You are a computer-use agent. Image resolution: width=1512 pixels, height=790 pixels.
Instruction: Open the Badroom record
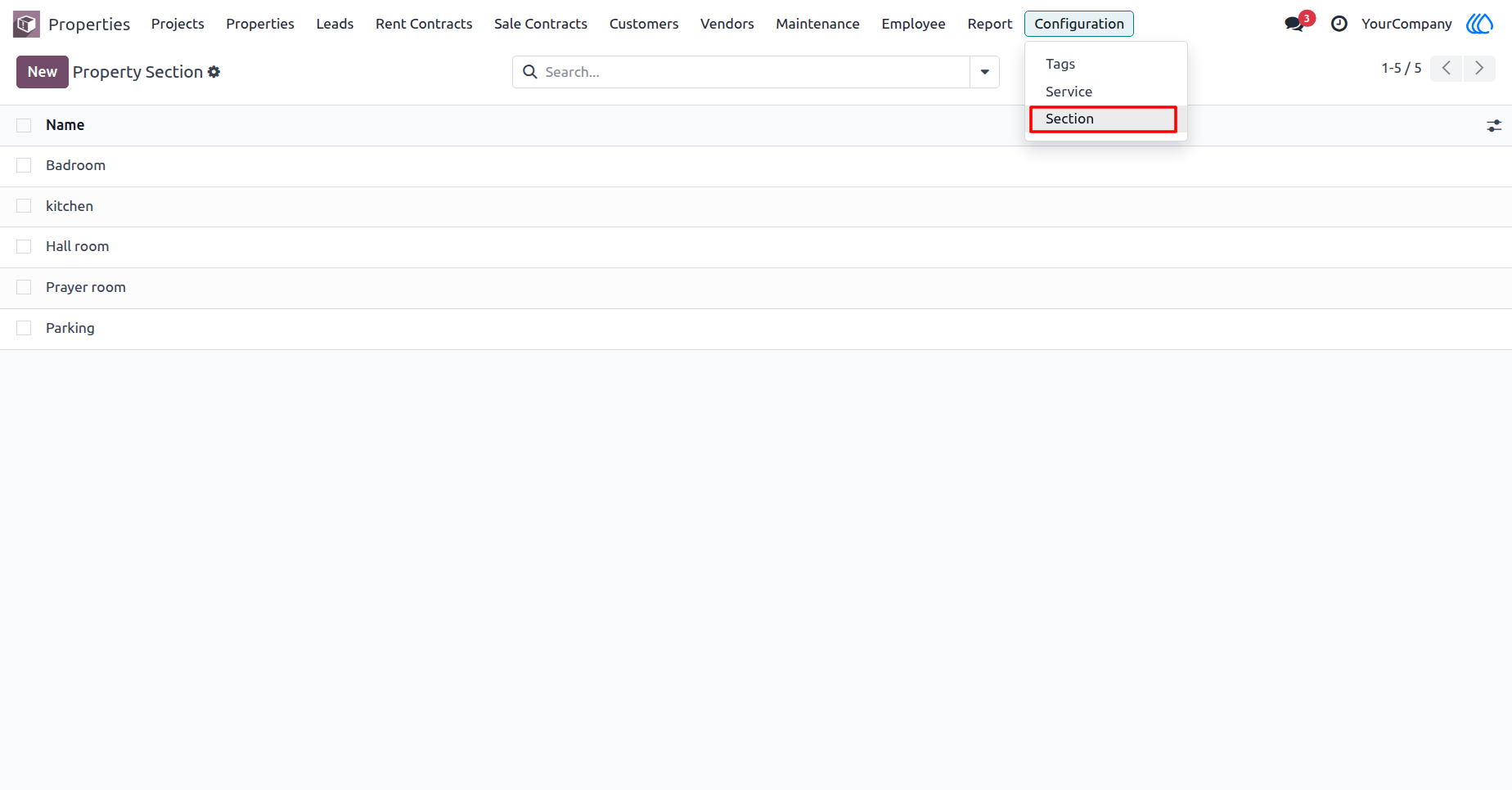[x=756, y=166]
